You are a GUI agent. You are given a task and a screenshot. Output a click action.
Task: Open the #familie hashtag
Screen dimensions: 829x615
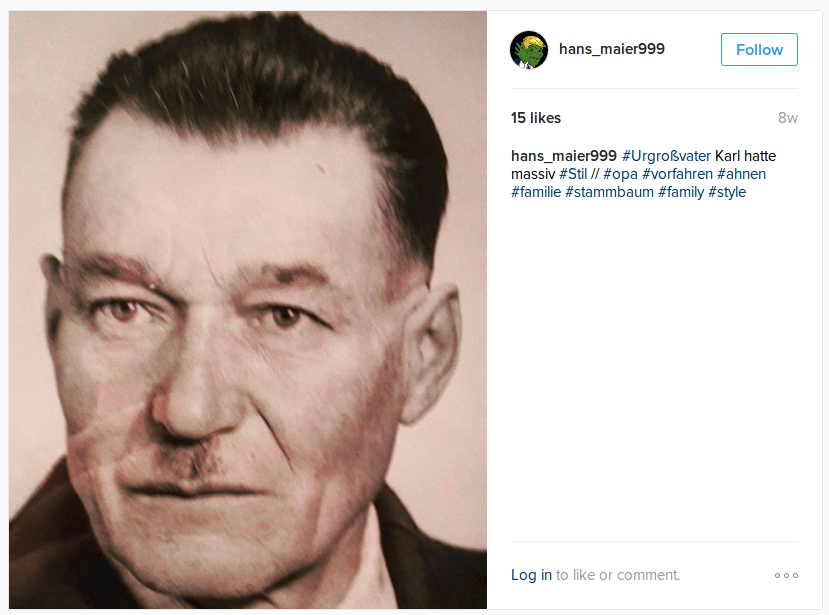[536, 192]
